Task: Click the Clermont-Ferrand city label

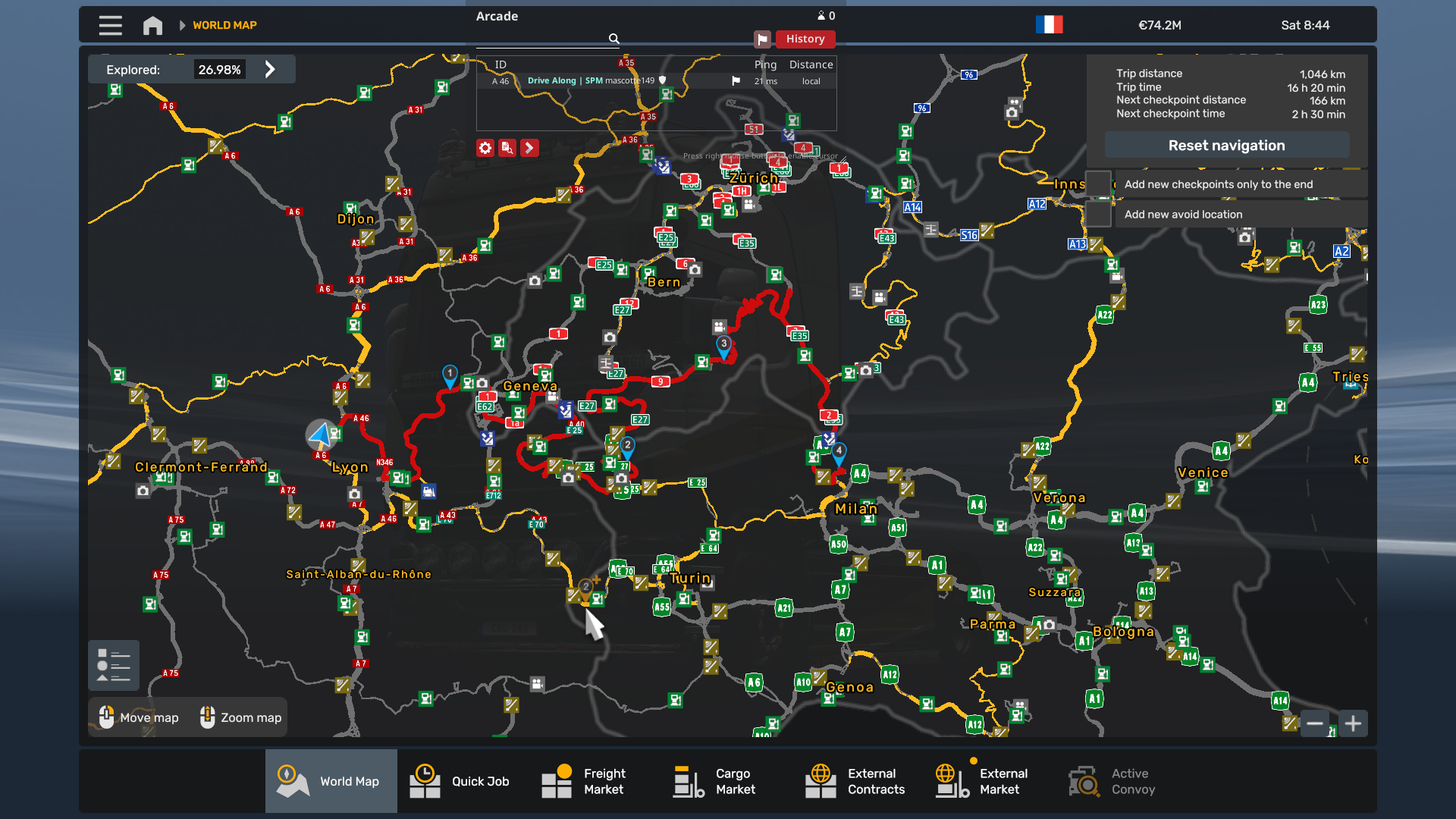Action: point(201,467)
